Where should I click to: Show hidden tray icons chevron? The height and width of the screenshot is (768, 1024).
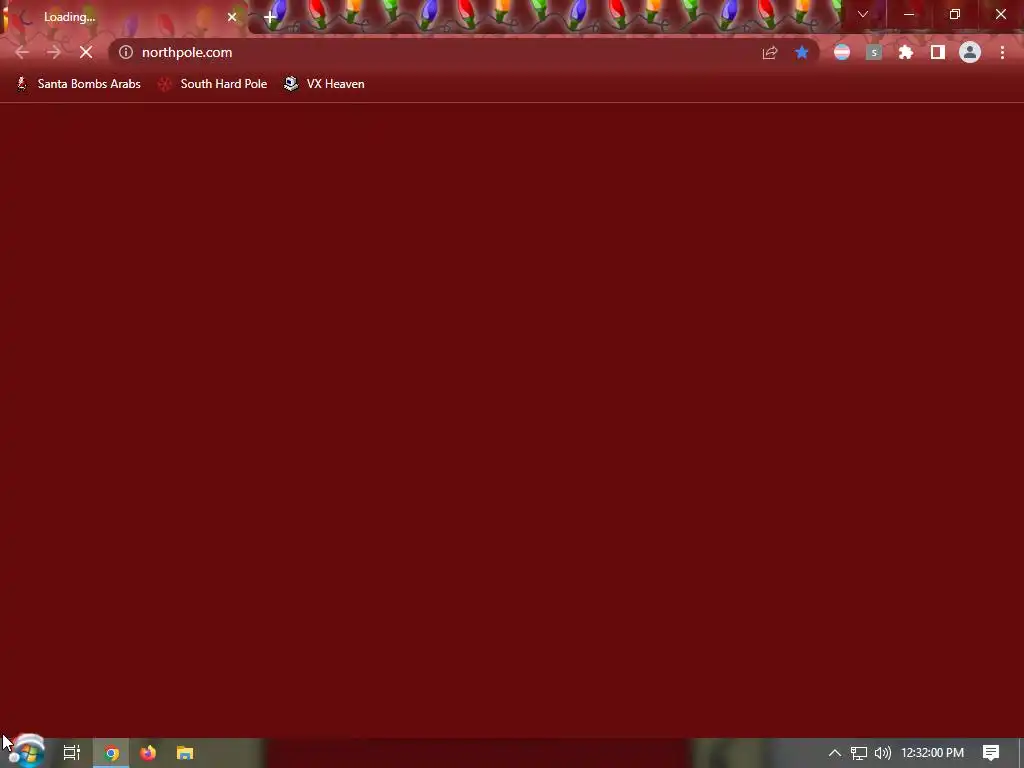[835, 753]
